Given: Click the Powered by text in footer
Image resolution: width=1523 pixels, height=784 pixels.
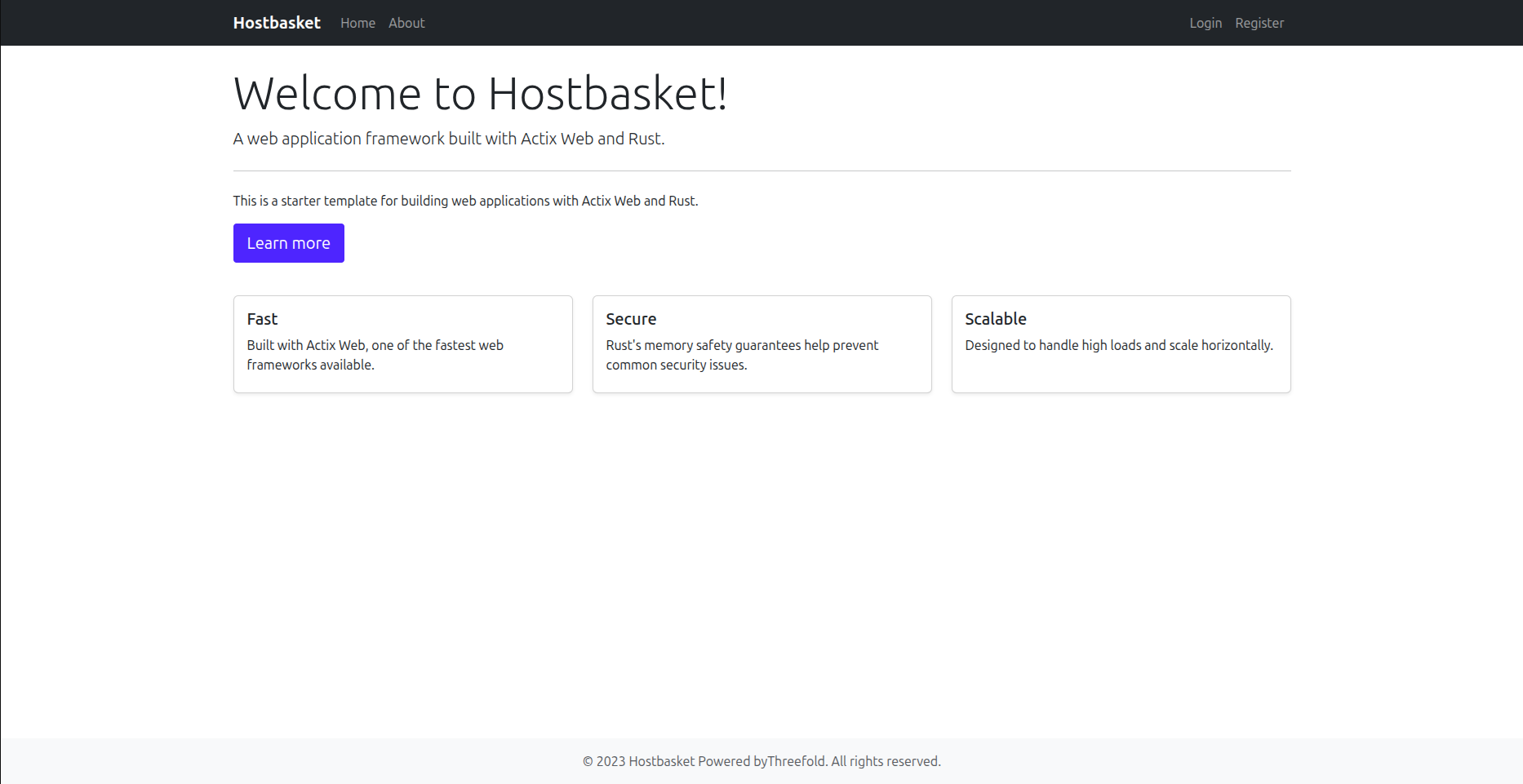Looking at the screenshot, I should click(731, 761).
